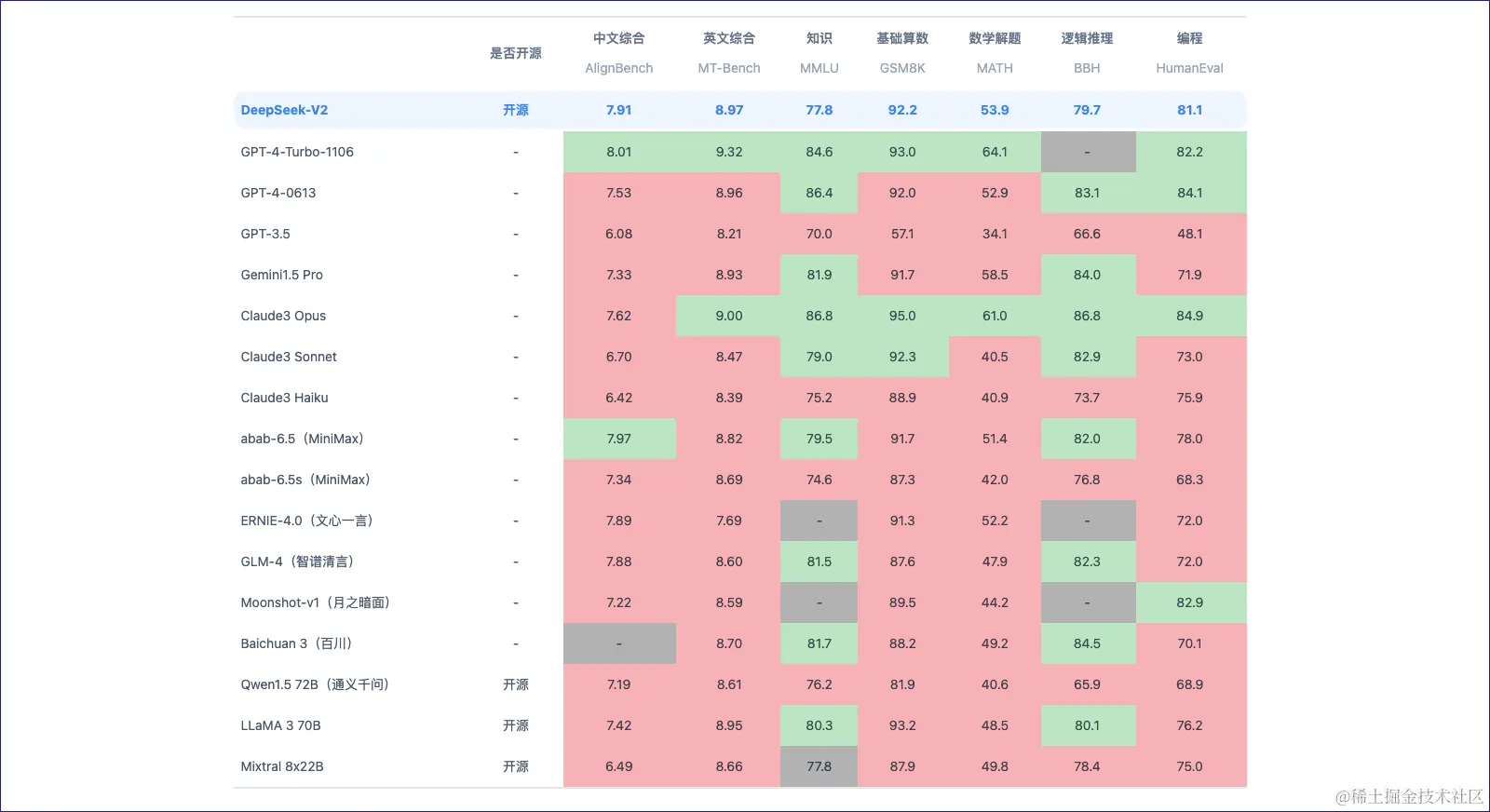
Task: Click abab-6.5s MATH cell 42.0
Action: pos(995,480)
